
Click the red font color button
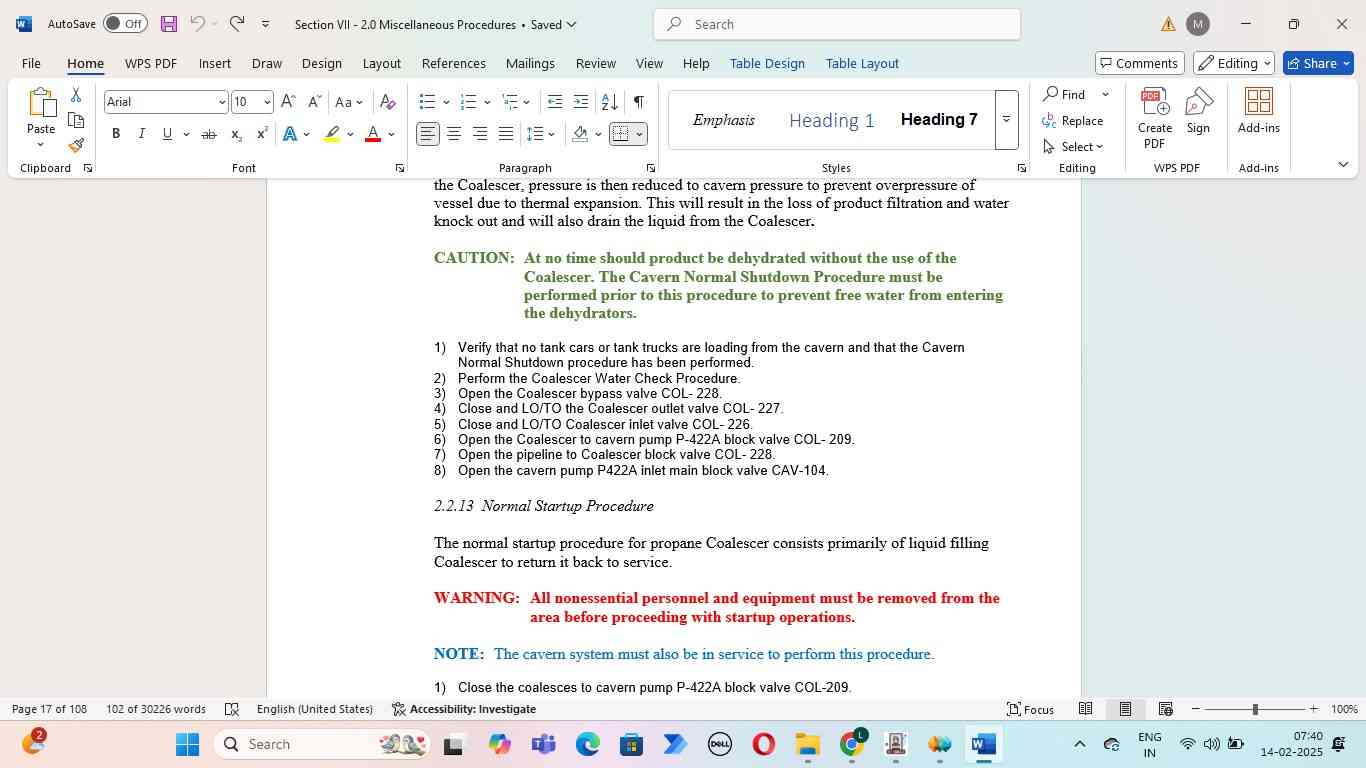pos(373,134)
